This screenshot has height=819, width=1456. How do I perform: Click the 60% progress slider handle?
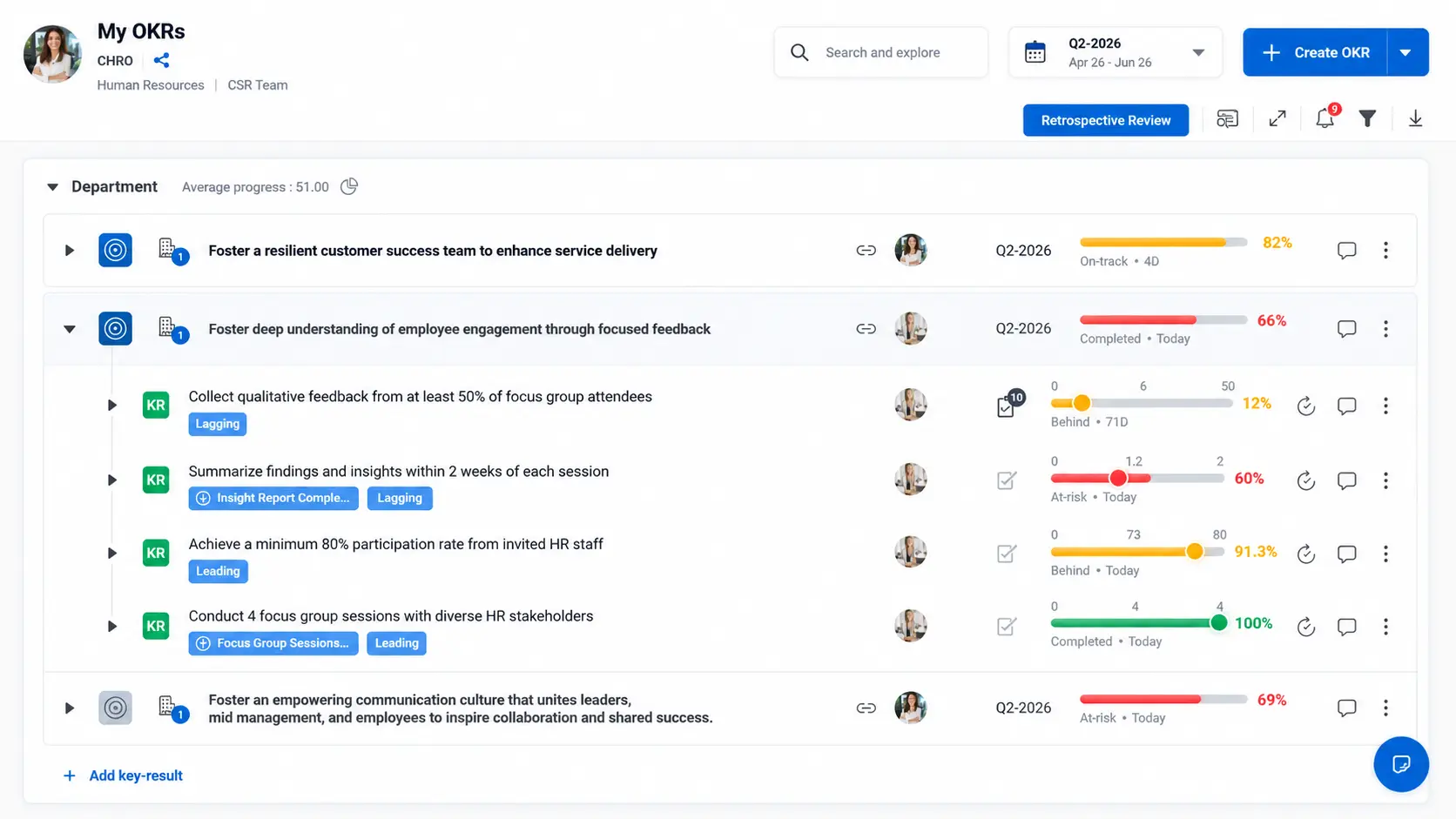pos(1118,478)
